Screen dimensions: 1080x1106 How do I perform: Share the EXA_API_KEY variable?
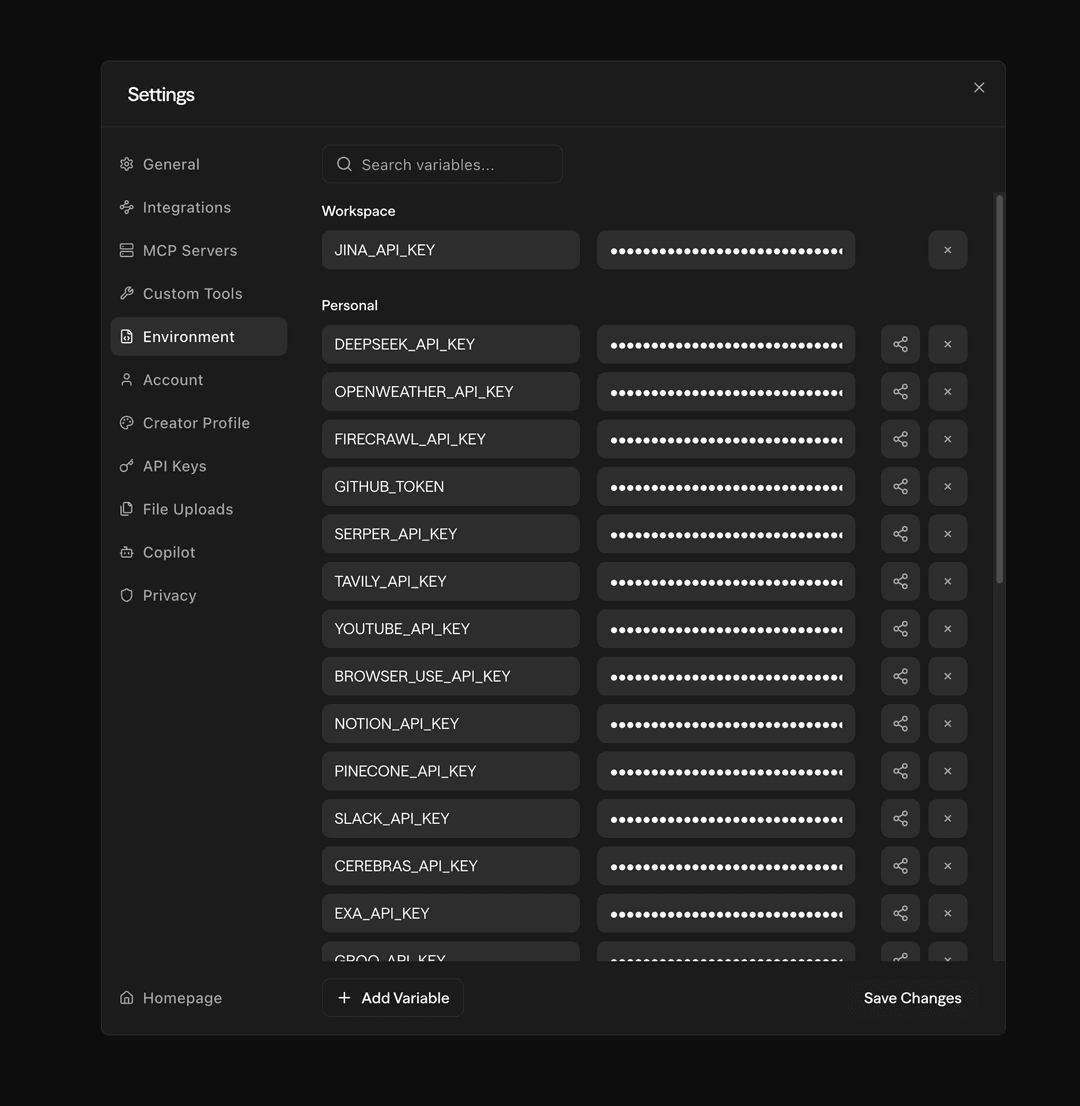(899, 913)
